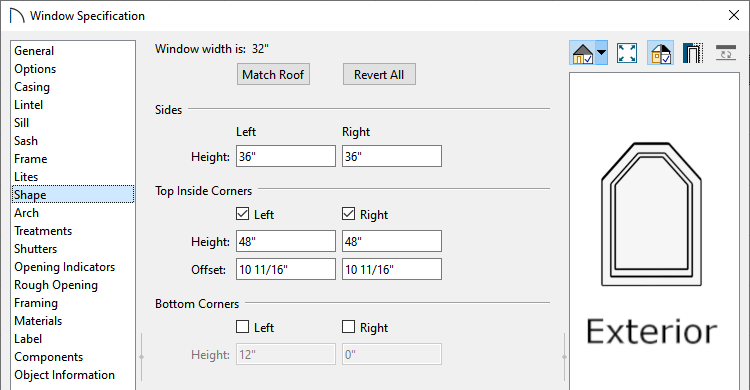The image size is (750, 390).
Task: Click the Match Roof button
Action: pos(273,74)
